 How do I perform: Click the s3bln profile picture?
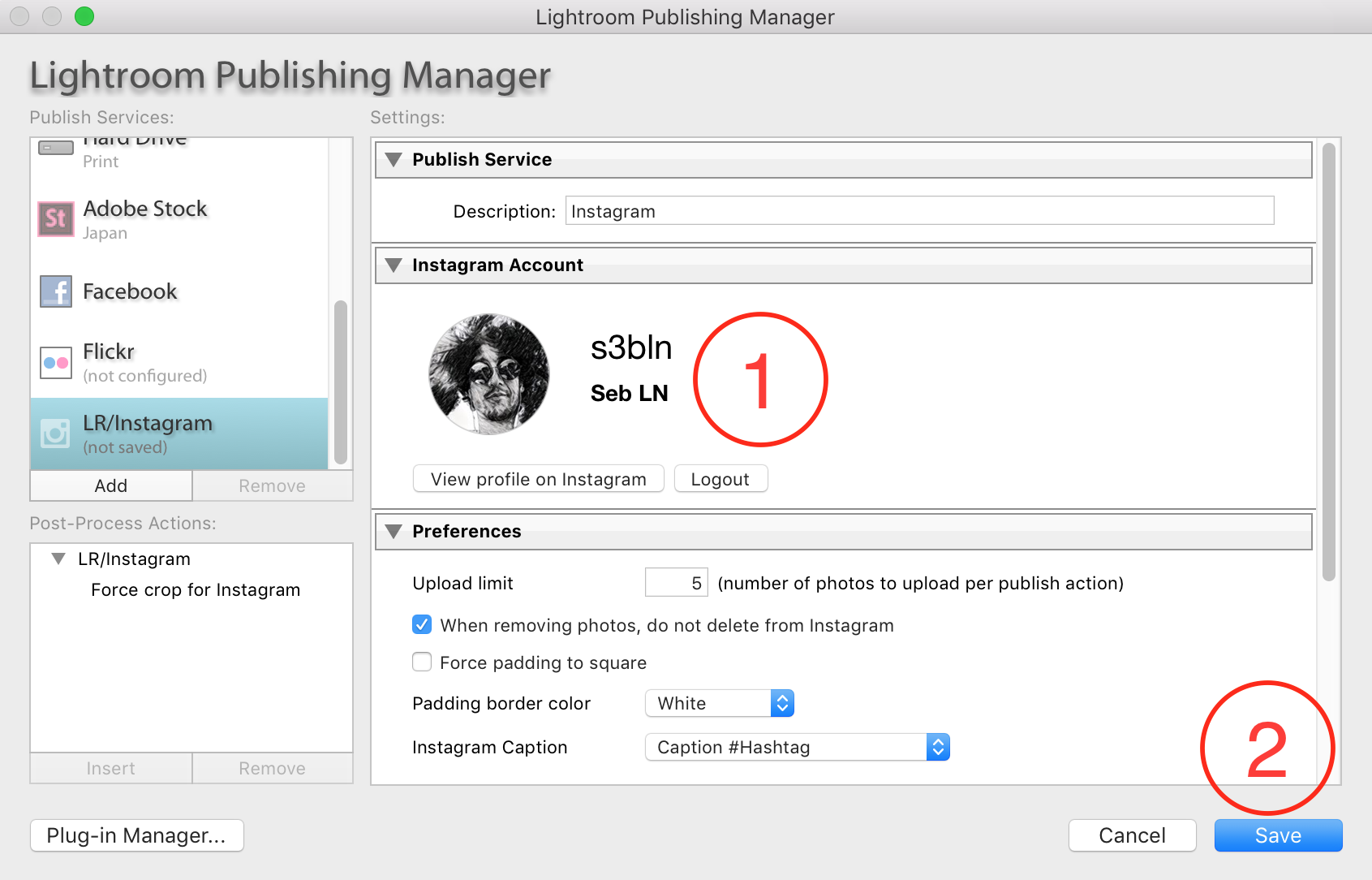489,374
